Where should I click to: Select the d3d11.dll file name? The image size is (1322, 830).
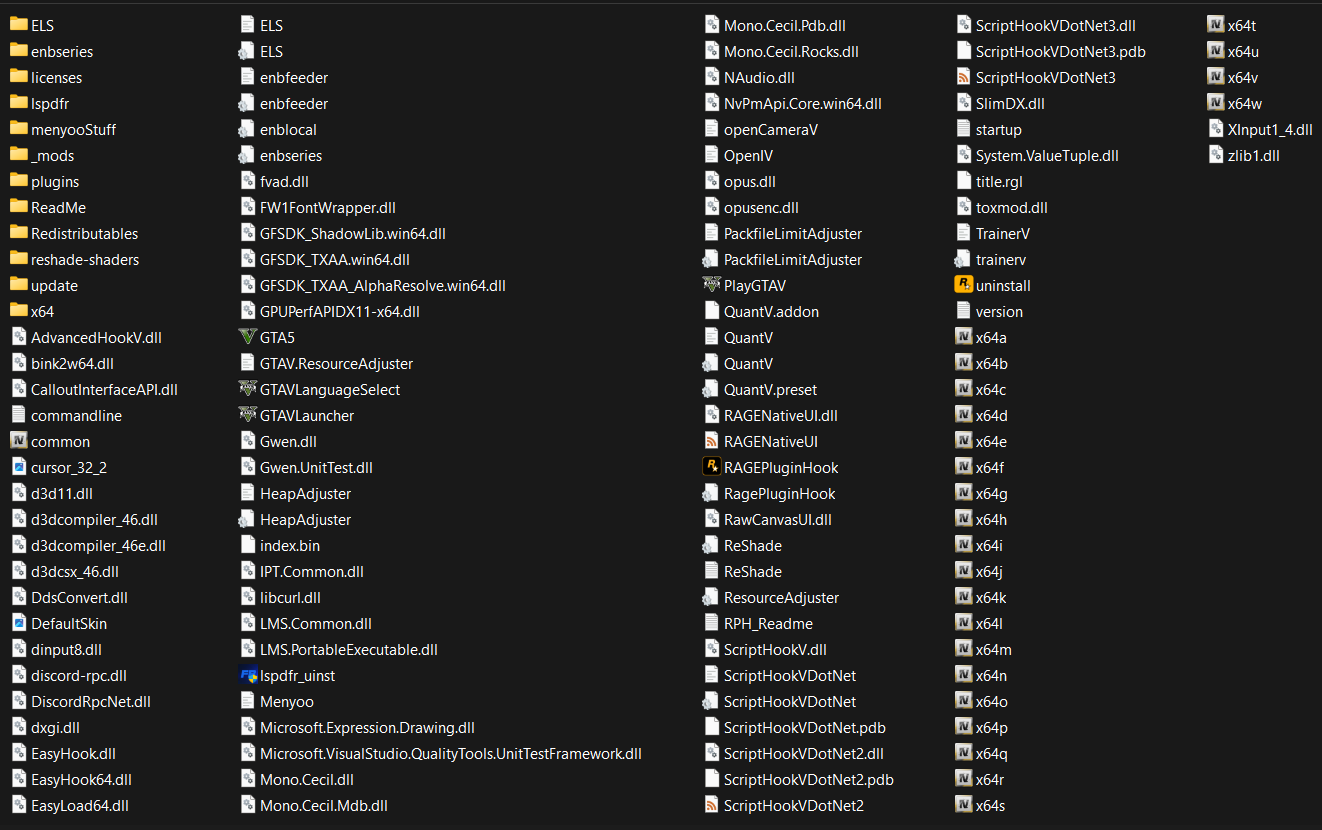62,493
